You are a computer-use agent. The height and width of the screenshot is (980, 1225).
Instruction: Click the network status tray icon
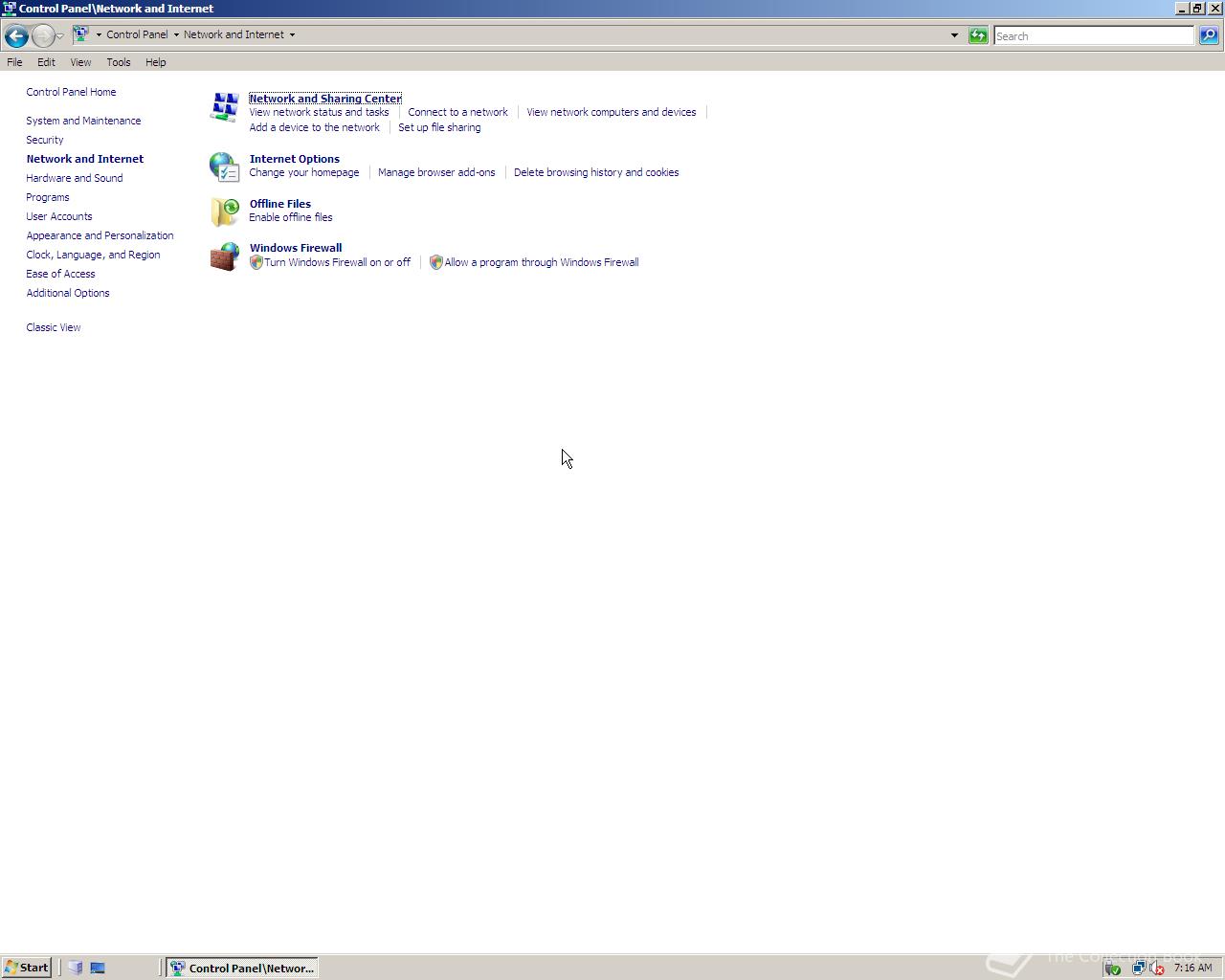pyautogui.click(x=1138, y=968)
